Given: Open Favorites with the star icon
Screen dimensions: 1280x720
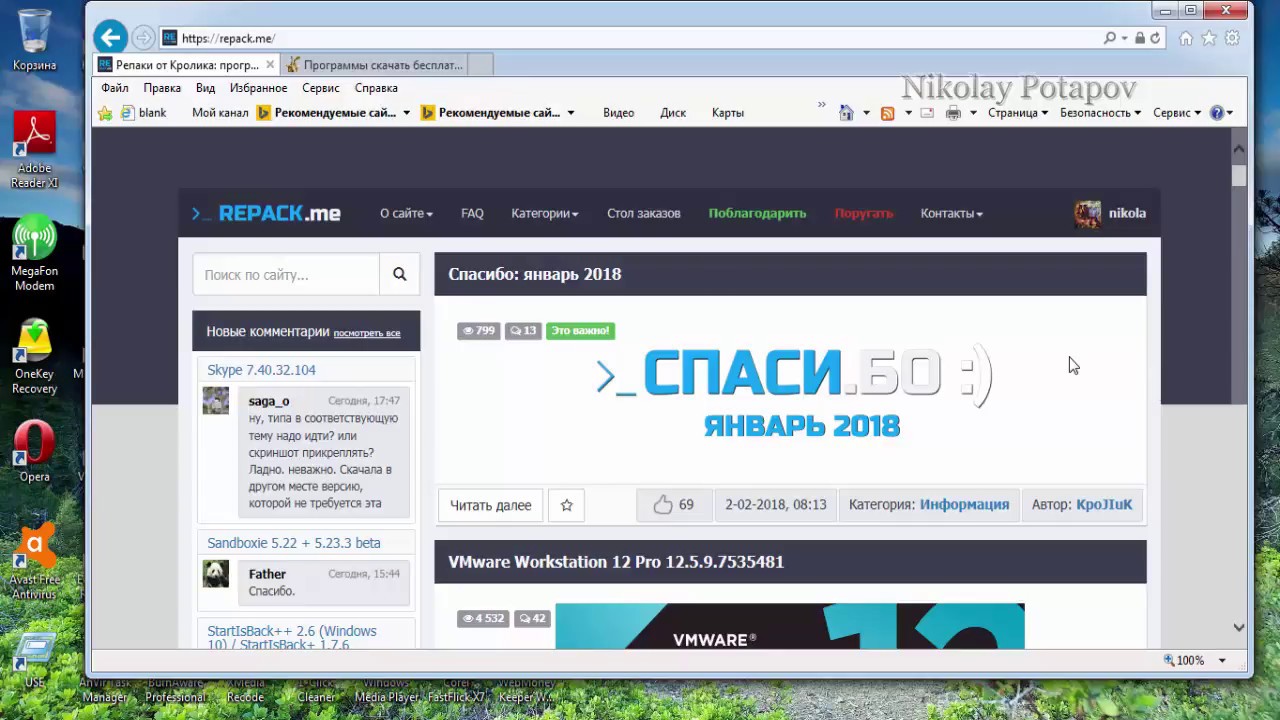Looking at the screenshot, I should click(x=1209, y=38).
